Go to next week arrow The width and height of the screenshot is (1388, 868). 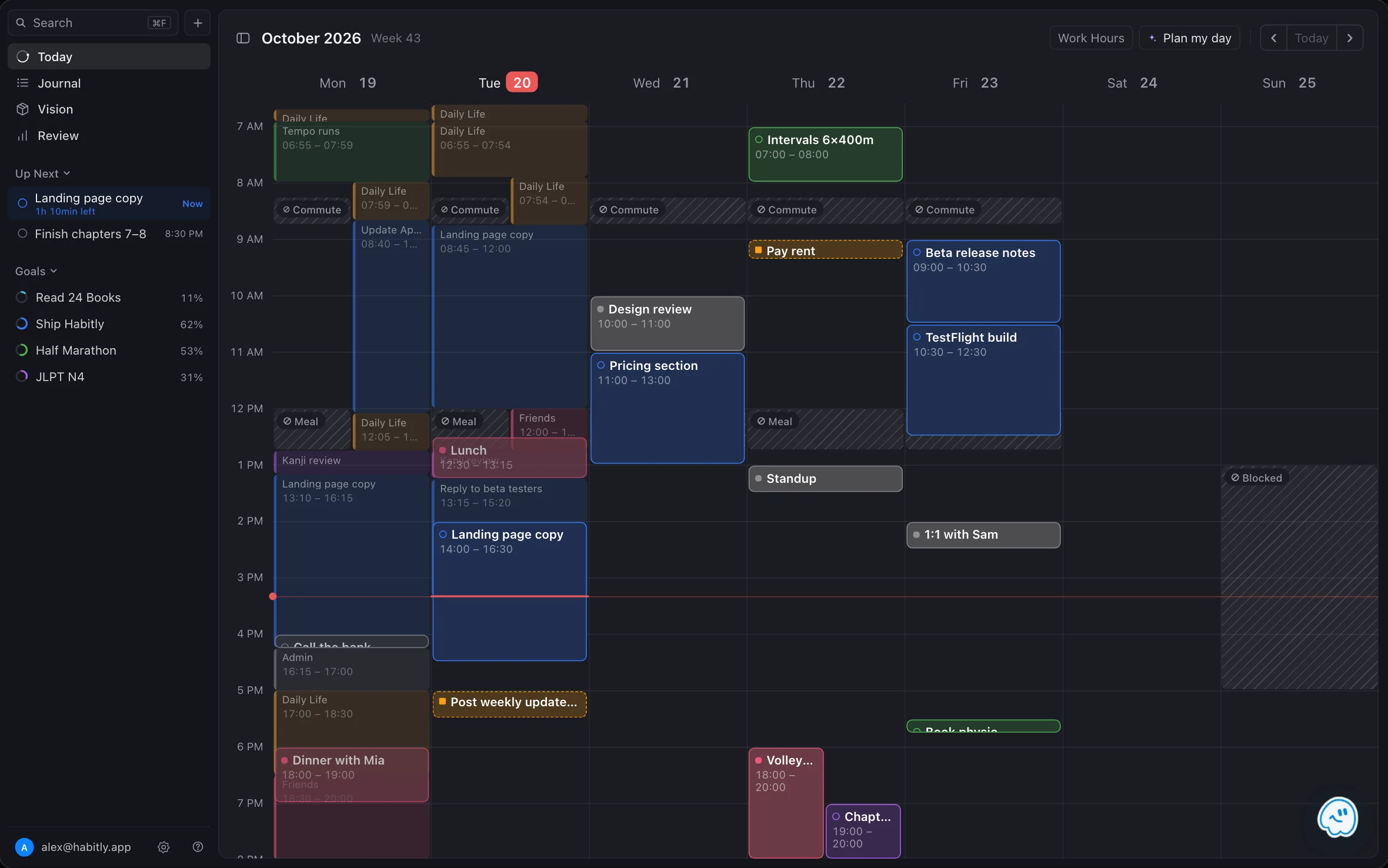coord(1350,38)
